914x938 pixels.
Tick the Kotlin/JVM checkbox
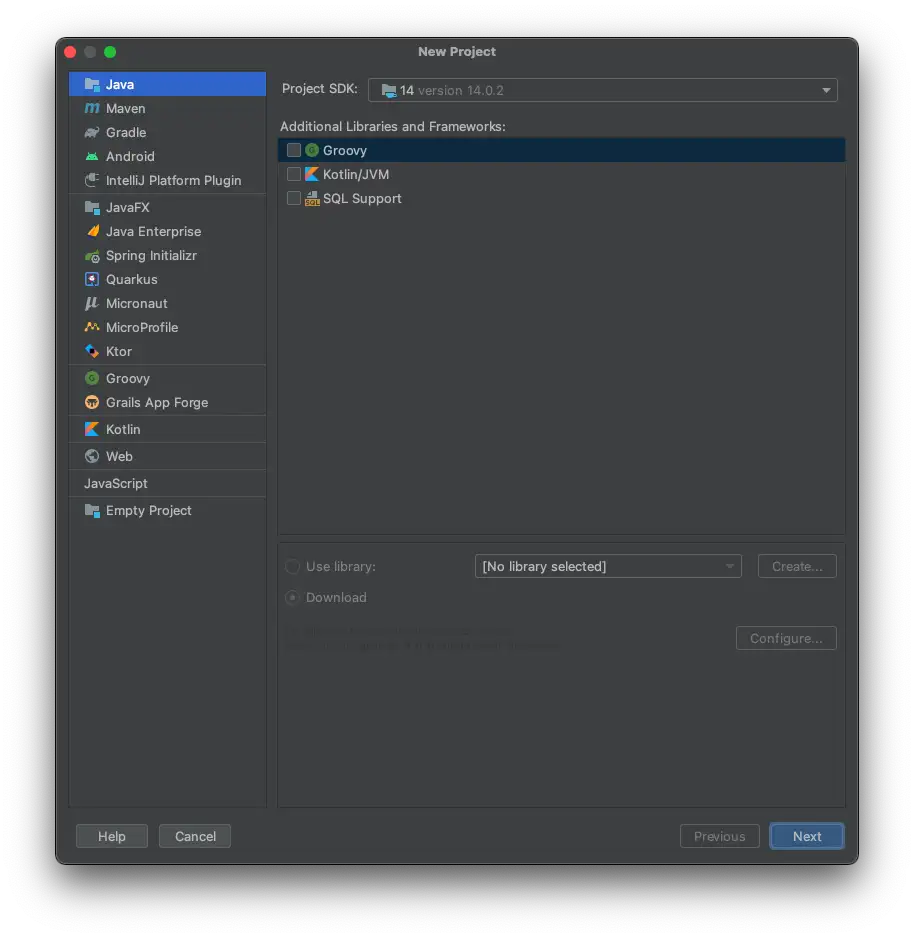click(x=294, y=174)
